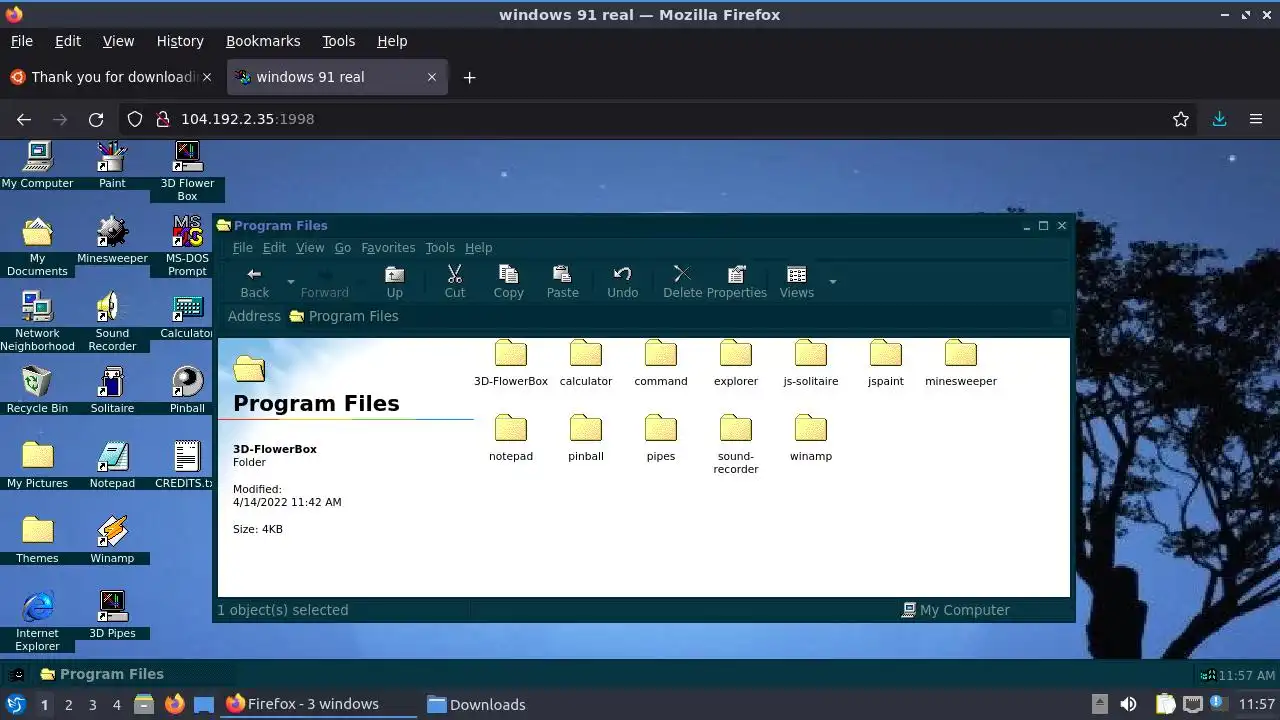Viewport: 1280px width, 720px height.
Task: Select the sound-recorder folder
Action: [736, 444]
